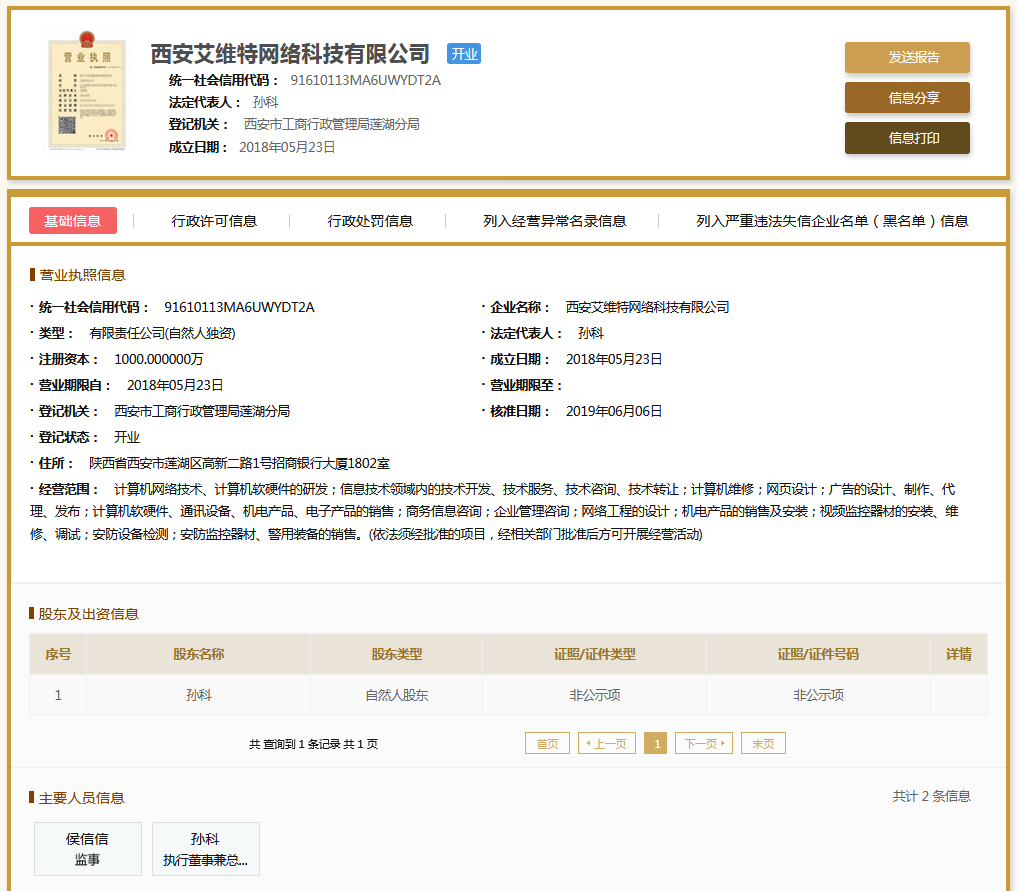1018x891 pixels.
Task: Click the 上一页 previous page button
Action: point(607,744)
